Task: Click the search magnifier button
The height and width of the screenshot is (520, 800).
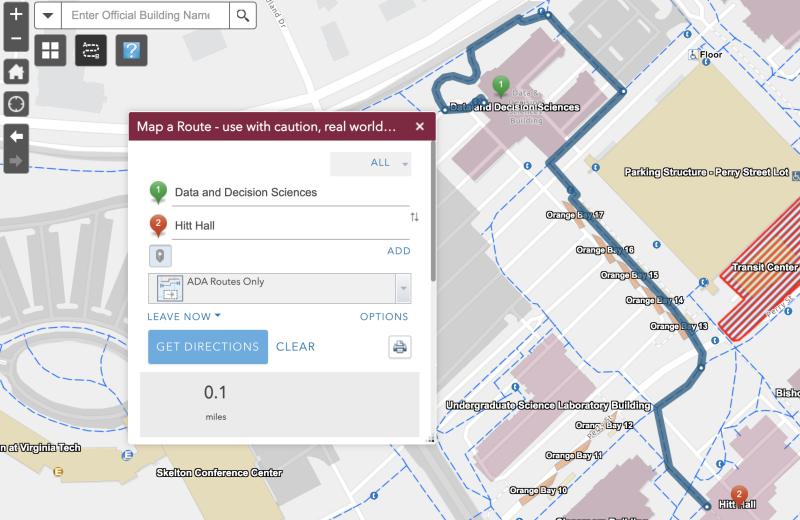Action: [243, 15]
